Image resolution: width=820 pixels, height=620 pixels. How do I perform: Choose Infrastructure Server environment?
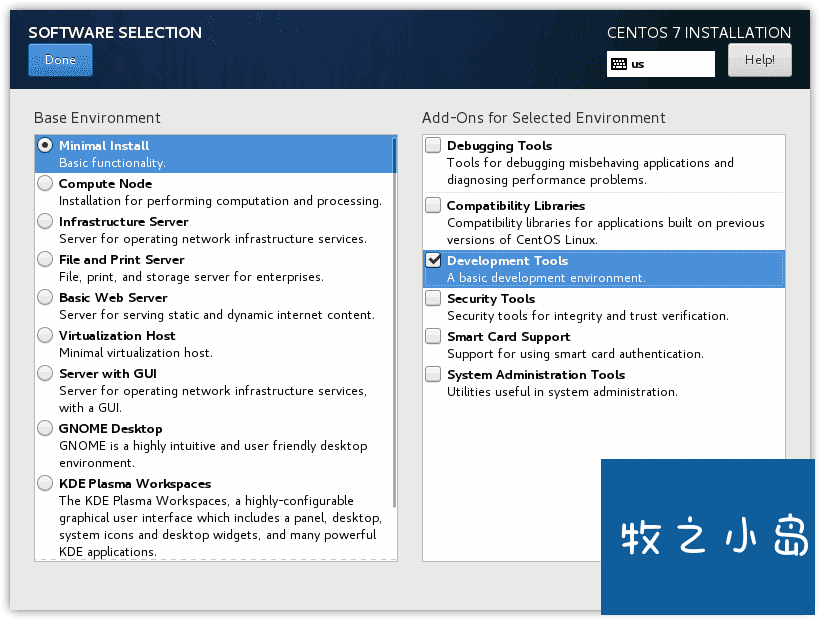[45, 221]
